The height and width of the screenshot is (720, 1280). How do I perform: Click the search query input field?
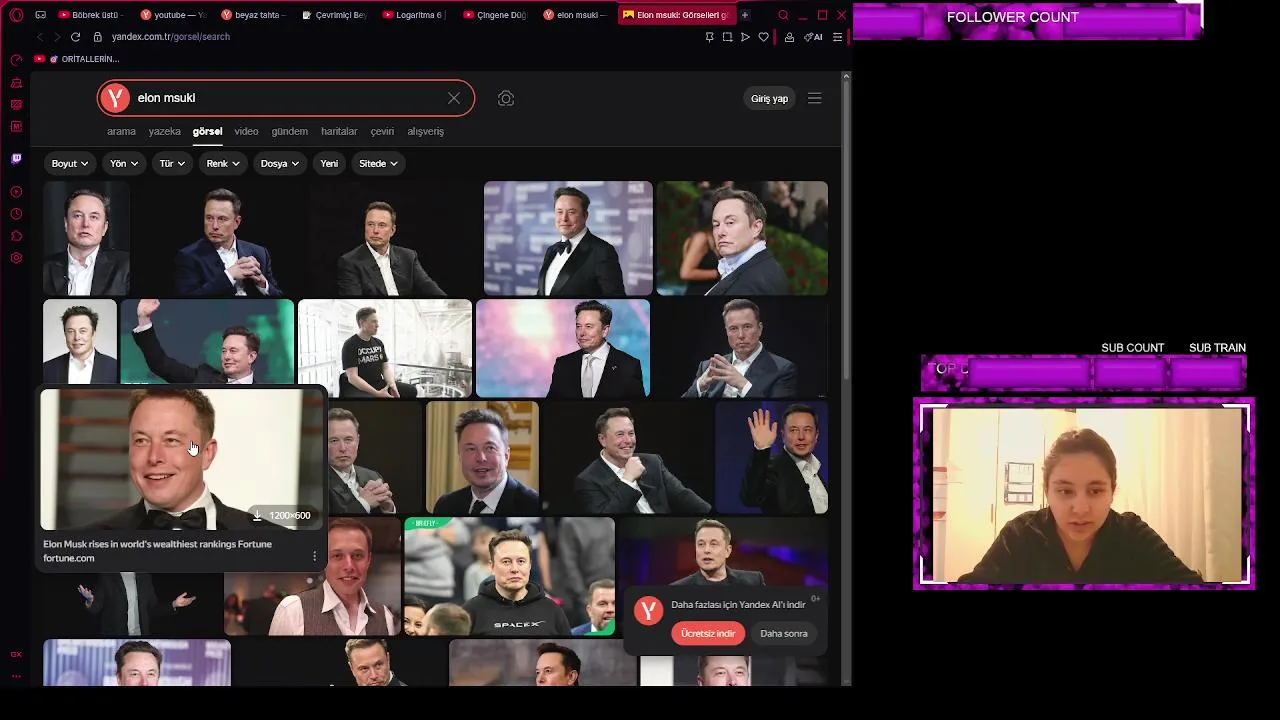pos(288,98)
